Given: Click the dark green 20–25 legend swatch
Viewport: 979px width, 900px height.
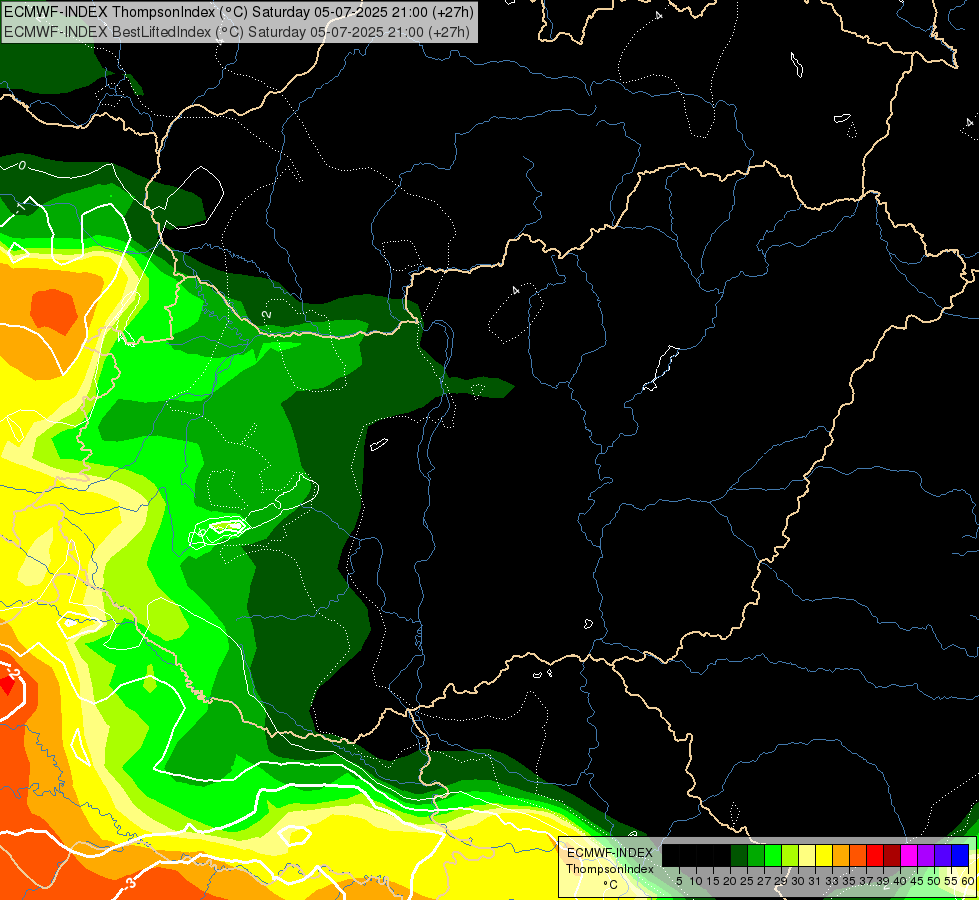Looking at the screenshot, I should tap(739, 855).
